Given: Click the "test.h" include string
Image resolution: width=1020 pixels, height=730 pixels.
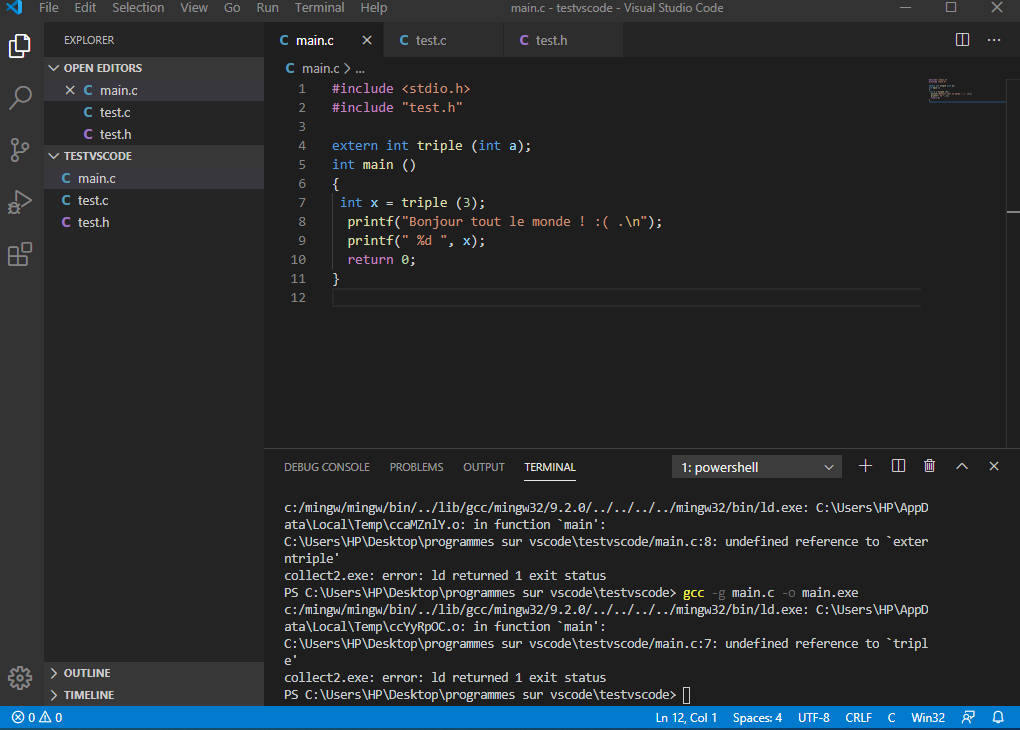Looking at the screenshot, I should point(432,107).
